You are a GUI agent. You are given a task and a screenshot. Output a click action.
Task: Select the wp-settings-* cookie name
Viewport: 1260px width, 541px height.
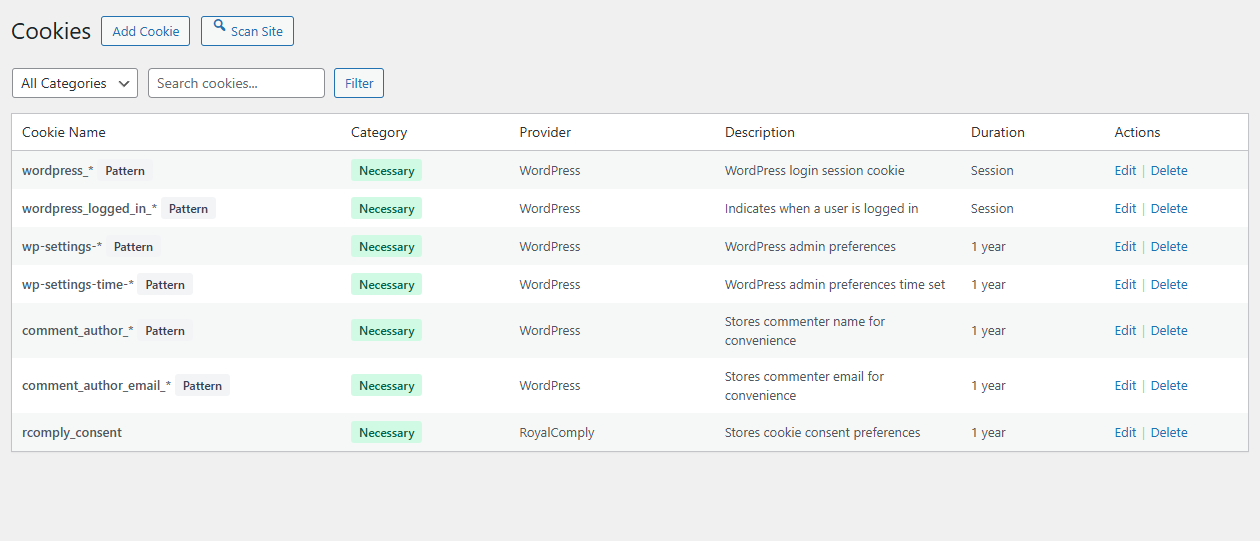62,246
